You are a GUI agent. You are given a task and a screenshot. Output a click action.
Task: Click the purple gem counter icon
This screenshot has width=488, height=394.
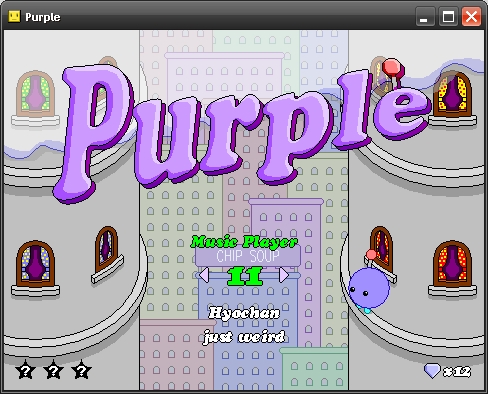432,371
